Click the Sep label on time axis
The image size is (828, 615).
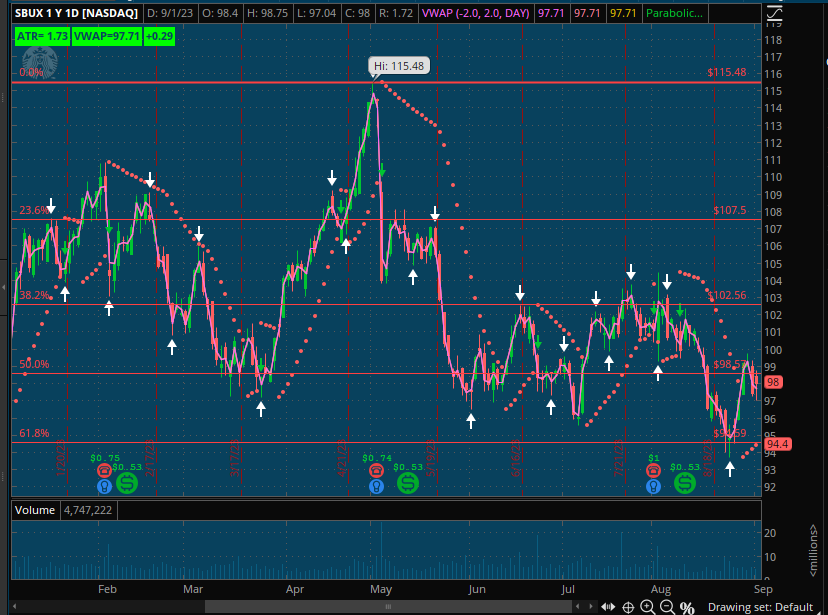tap(763, 589)
